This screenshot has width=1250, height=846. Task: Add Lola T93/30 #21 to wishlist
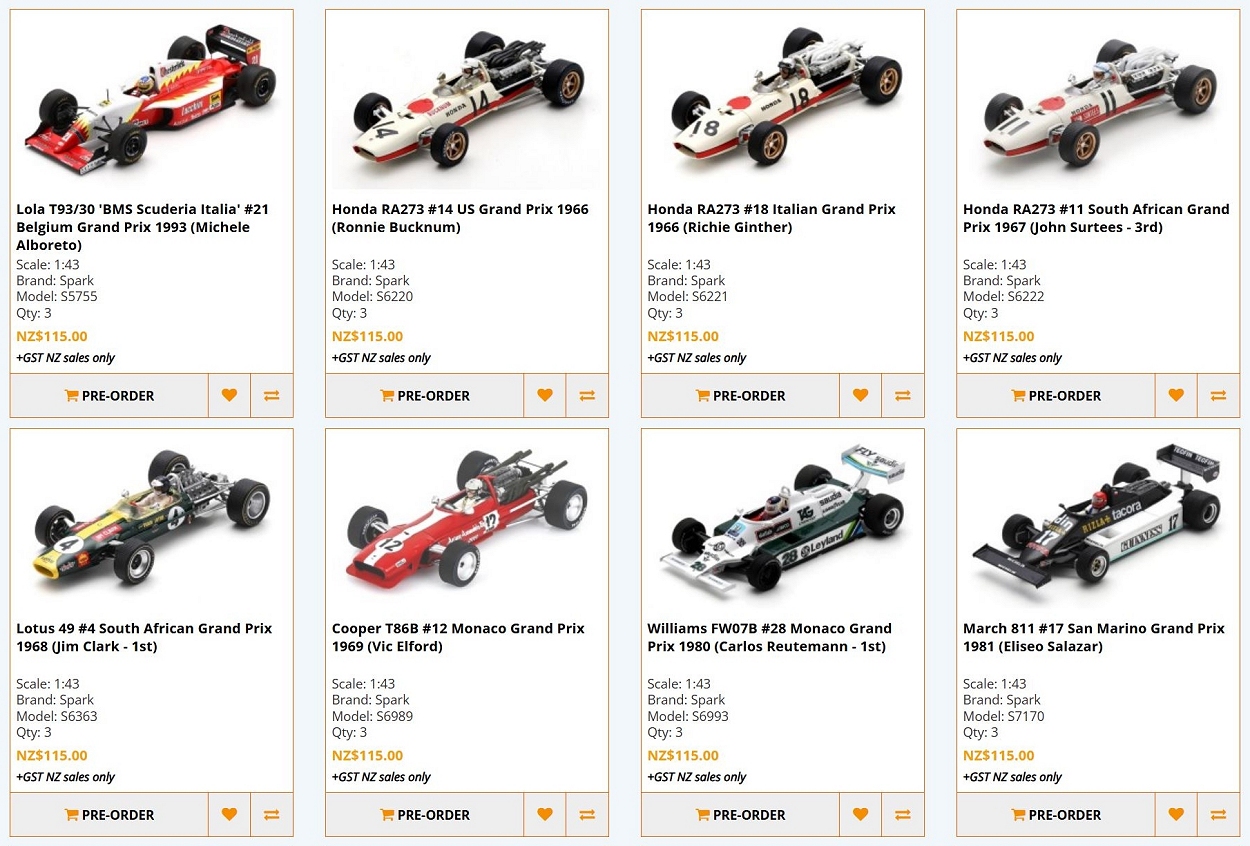click(229, 395)
